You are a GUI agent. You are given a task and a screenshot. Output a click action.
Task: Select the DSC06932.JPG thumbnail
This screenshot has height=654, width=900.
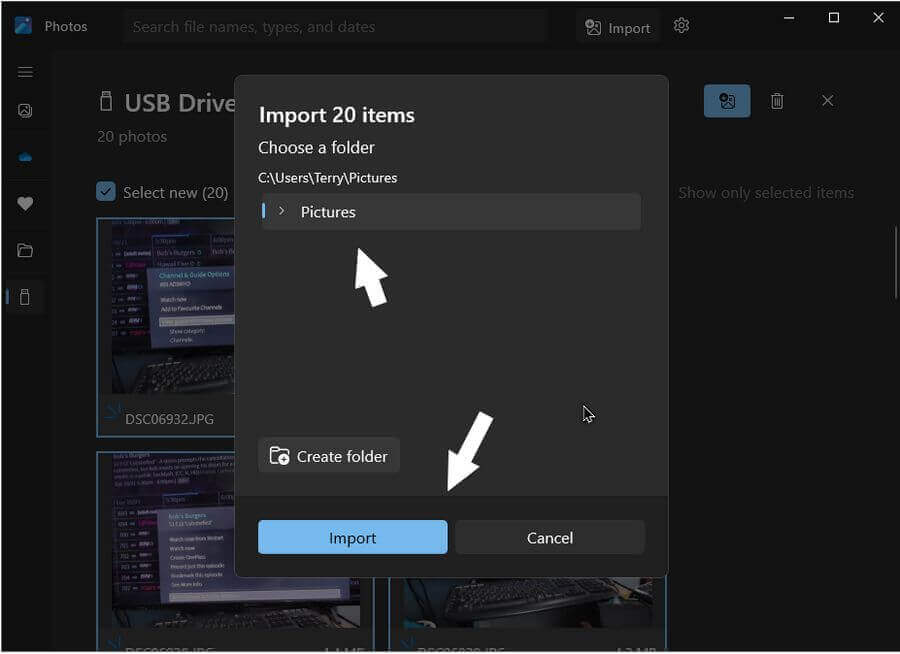point(165,320)
